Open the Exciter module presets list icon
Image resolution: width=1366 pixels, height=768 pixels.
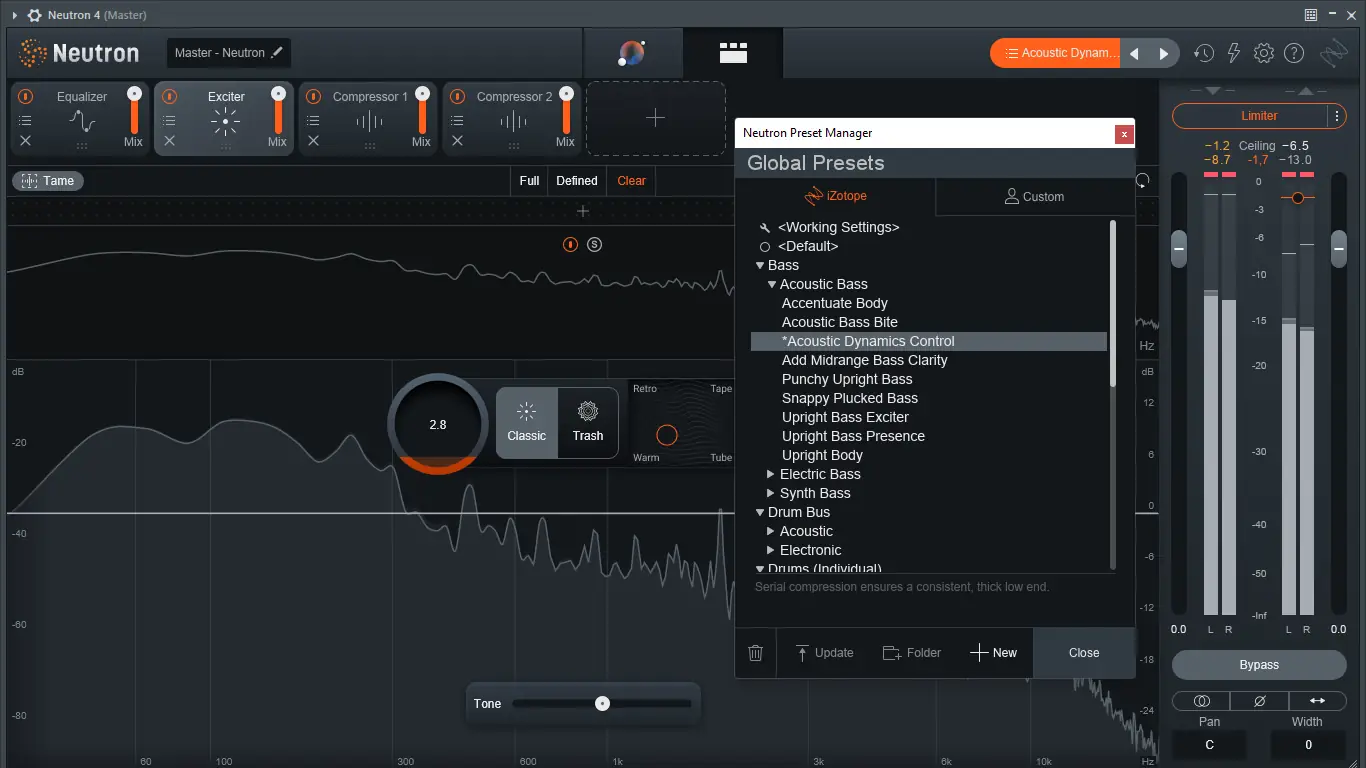coord(170,120)
